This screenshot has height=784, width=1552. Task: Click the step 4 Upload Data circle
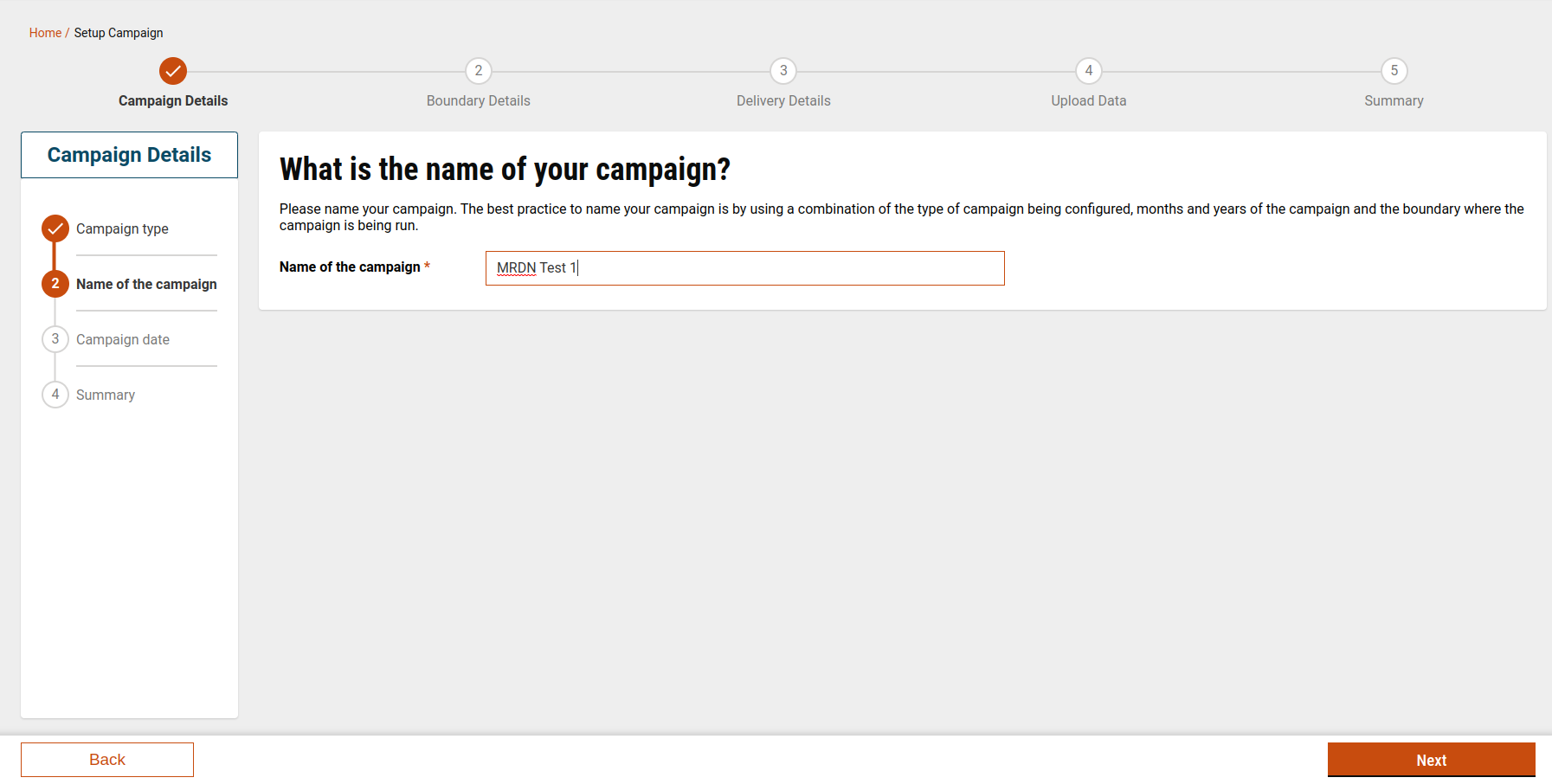pos(1089,71)
